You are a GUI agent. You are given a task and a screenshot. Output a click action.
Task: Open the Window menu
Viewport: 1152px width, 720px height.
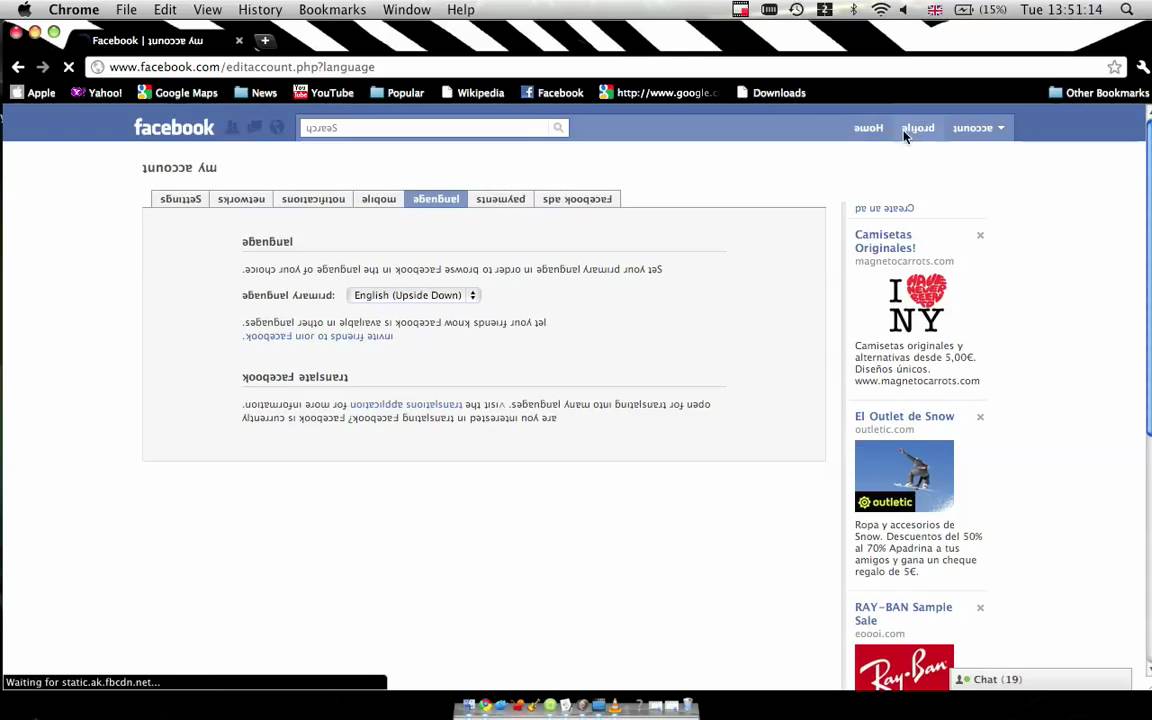click(x=406, y=10)
